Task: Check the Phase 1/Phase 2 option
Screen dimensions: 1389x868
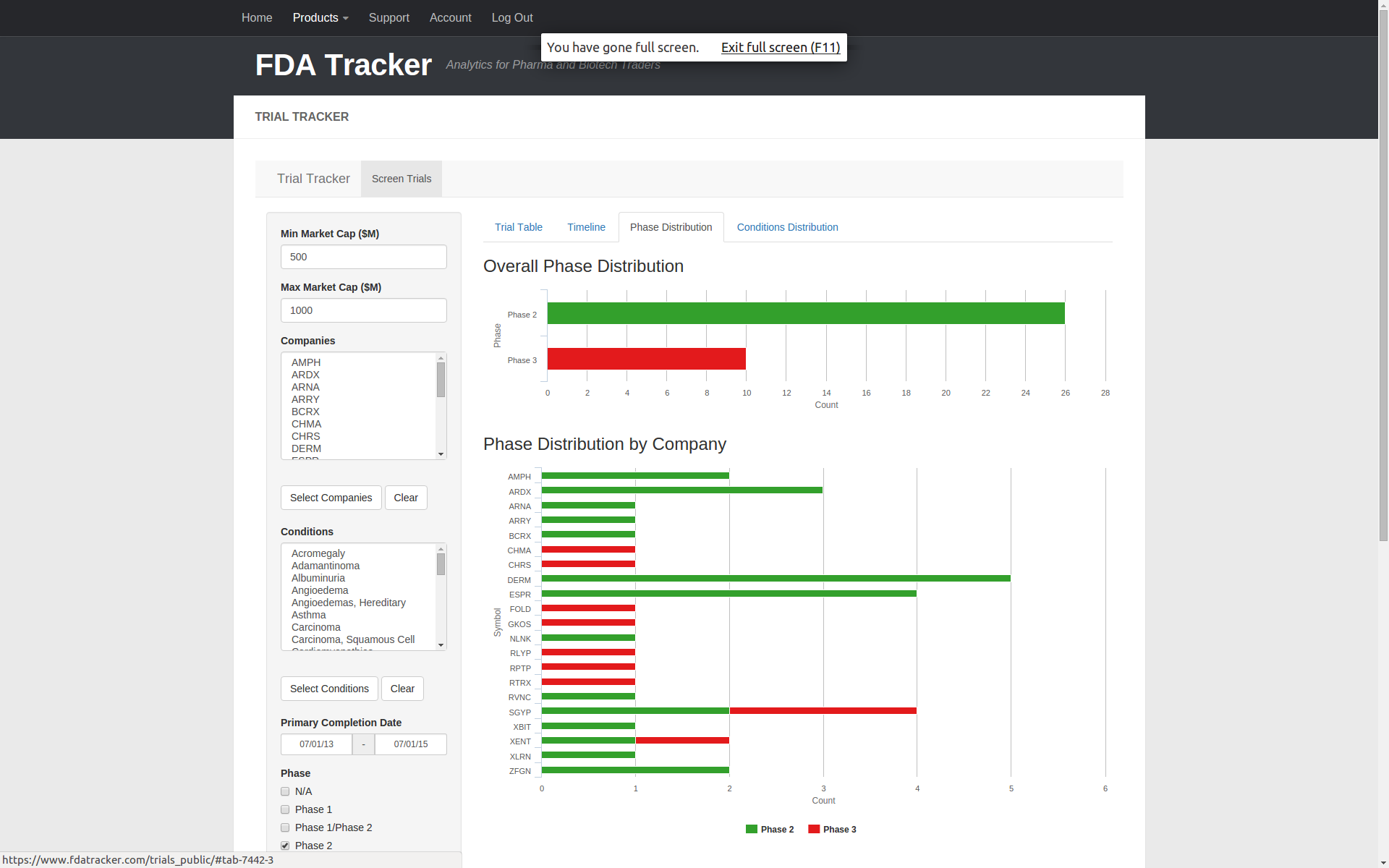Action: (285, 827)
